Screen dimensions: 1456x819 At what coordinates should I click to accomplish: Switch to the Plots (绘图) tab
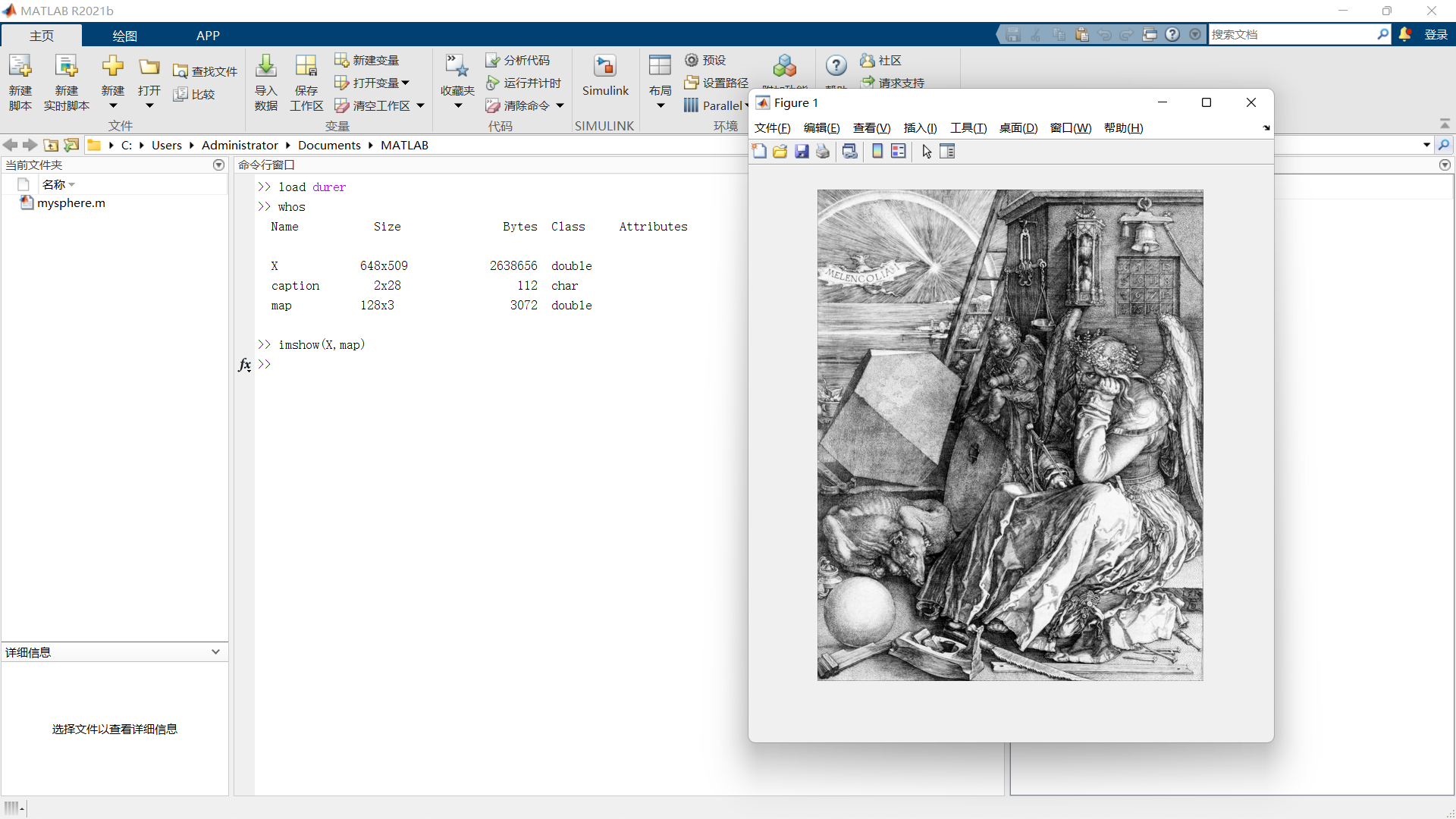click(124, 36)
